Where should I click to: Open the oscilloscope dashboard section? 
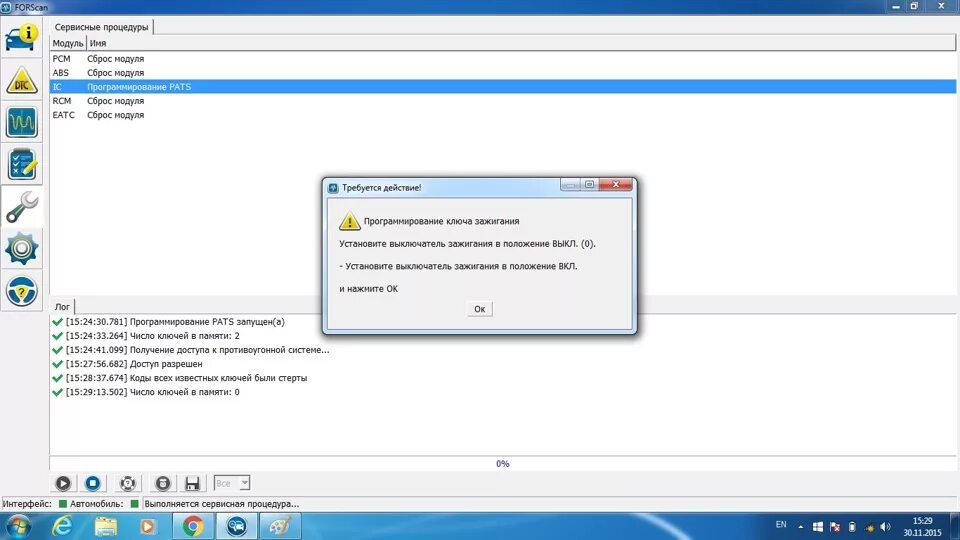point(21,122)
